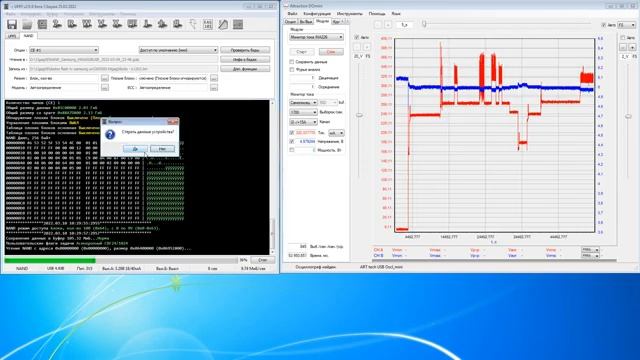Click the floppy disk save icon in UFPI toolbar
The height and width of the screenshot is (360, 640).
[x=12, y=24]
